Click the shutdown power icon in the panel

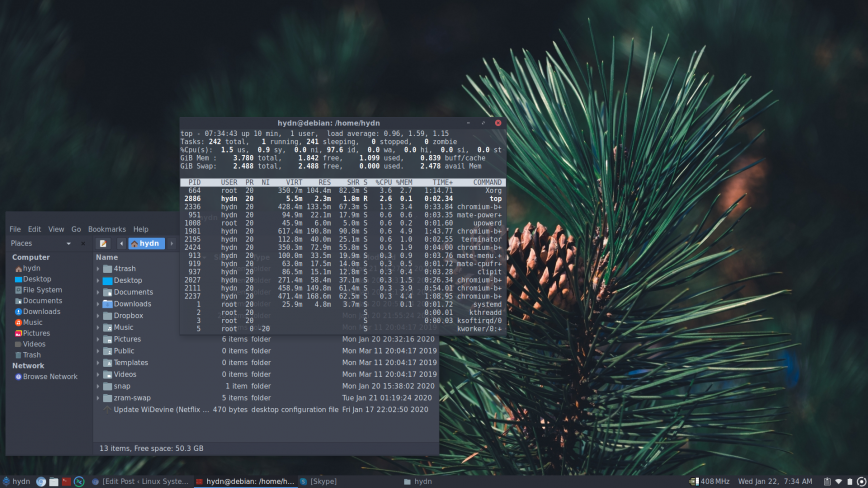click(861, 481)
